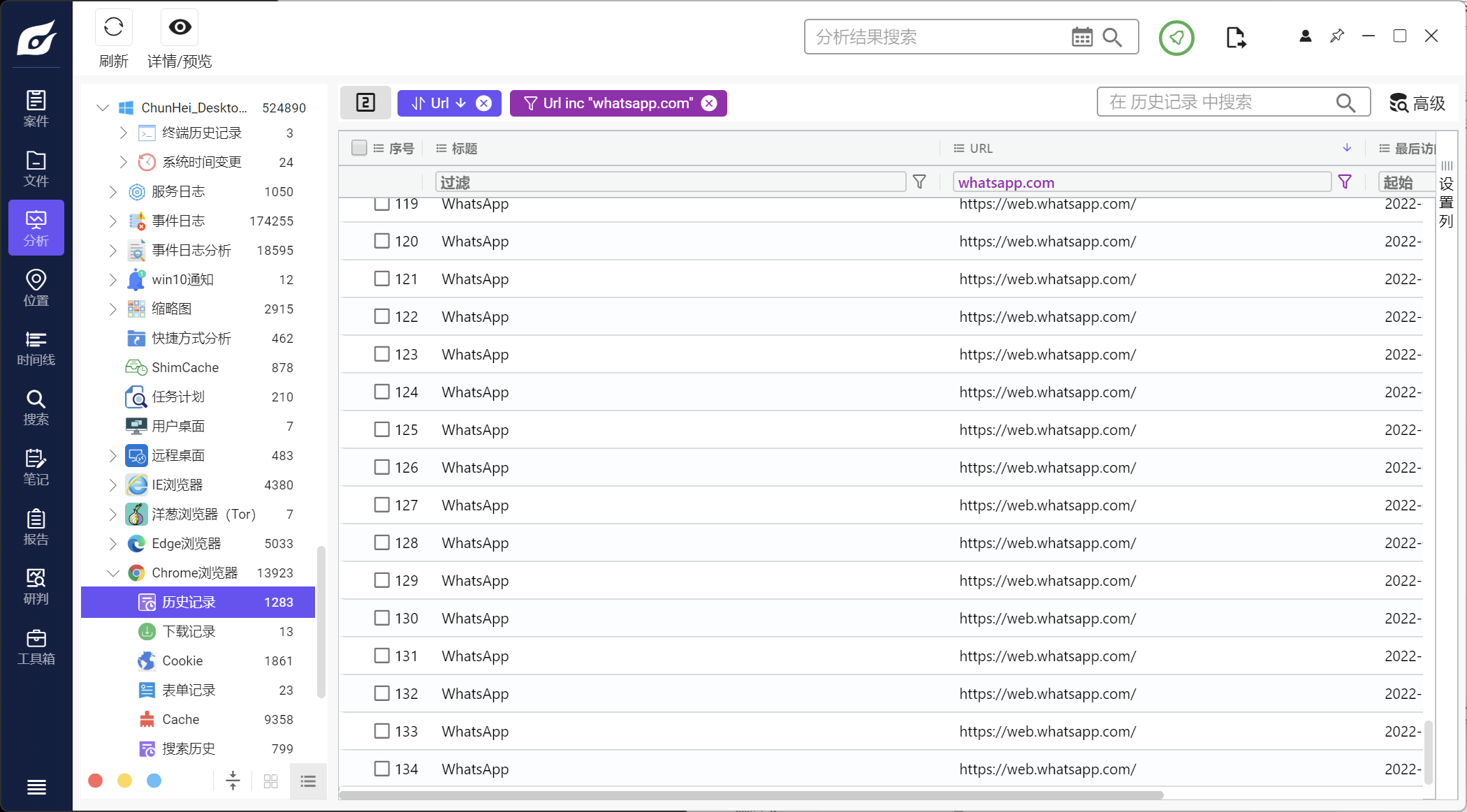The image size is (1467, 812).
Task: Click the collapse-tree icon below the tree
Action: [x=233, y=781]
